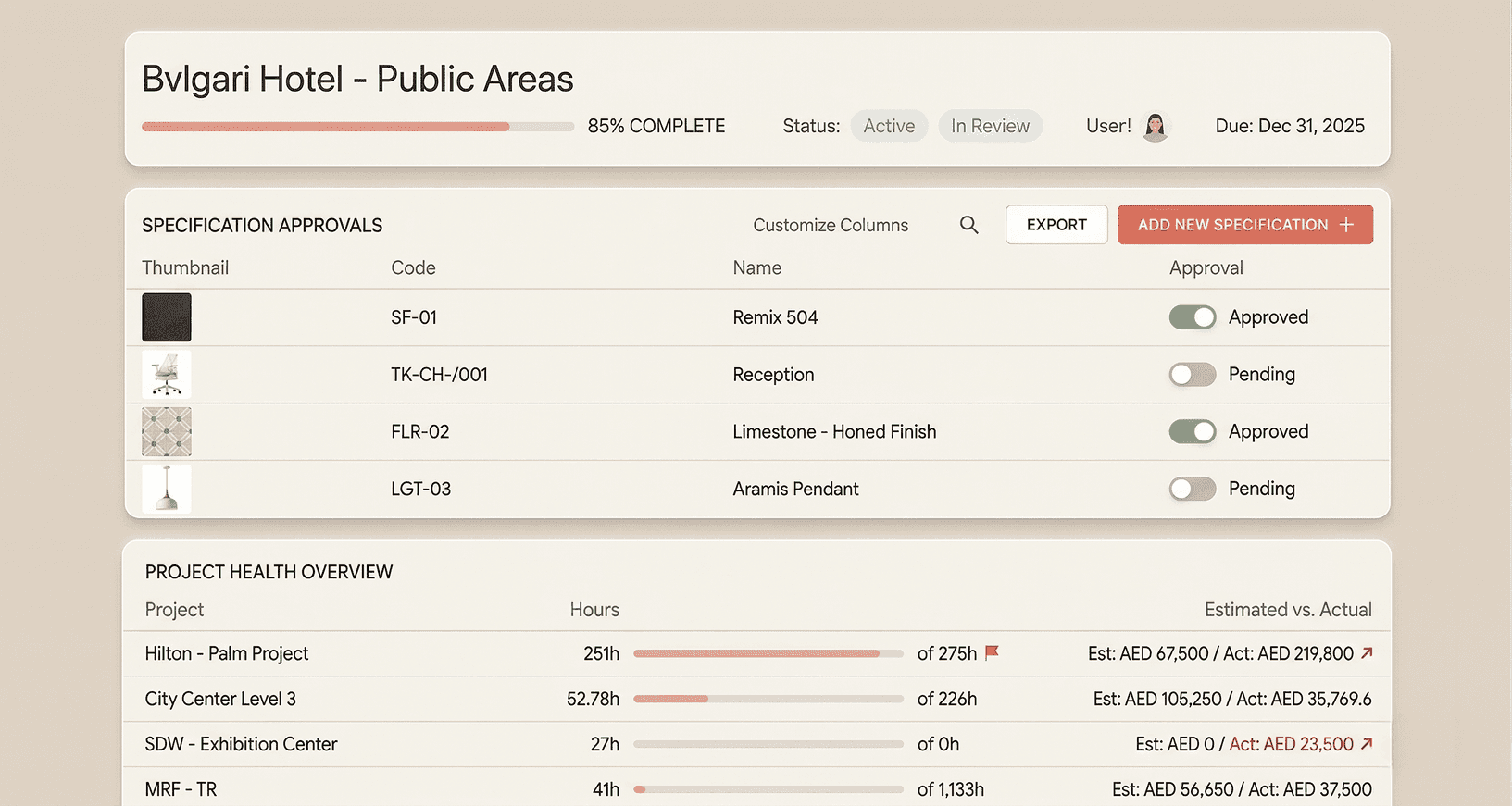
Task: Click the plus icon on Add New Specification
Action: [x=1346, y=225]
